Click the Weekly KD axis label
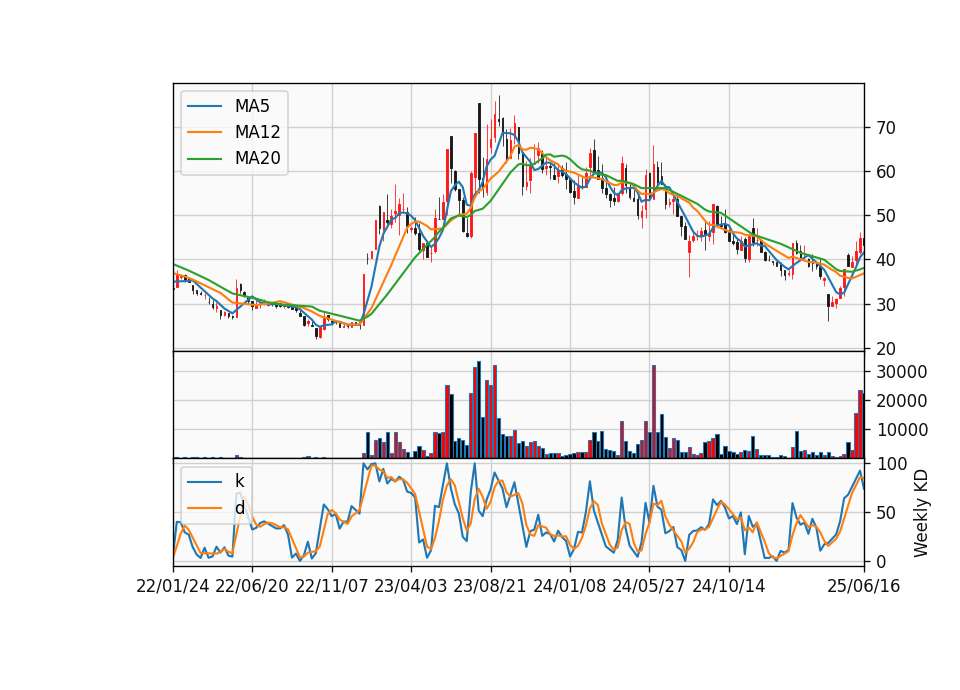The width and height of the screenshot is (960, 690). click(x=920, y=513)
